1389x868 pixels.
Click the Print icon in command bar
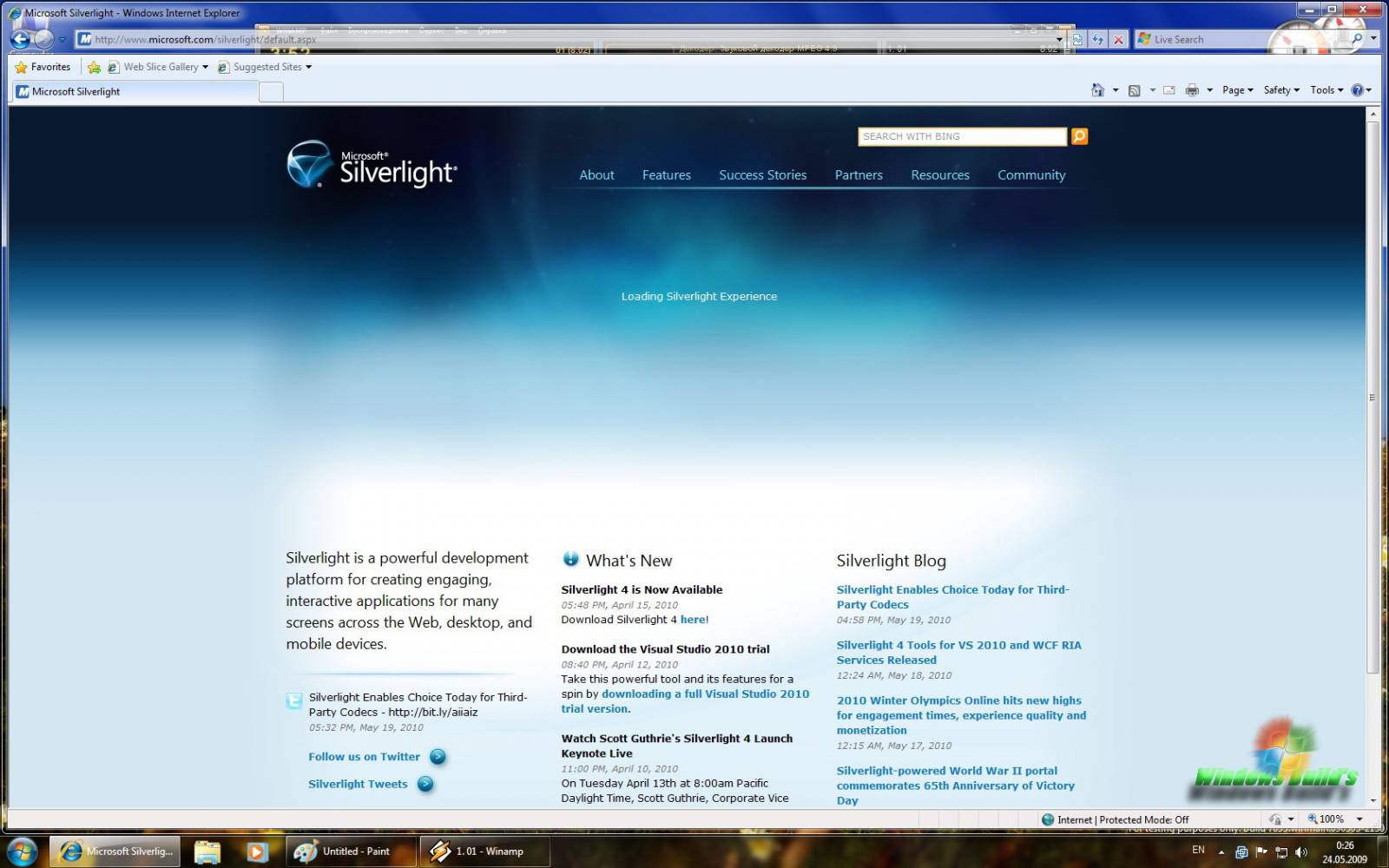pos(1192,90)
